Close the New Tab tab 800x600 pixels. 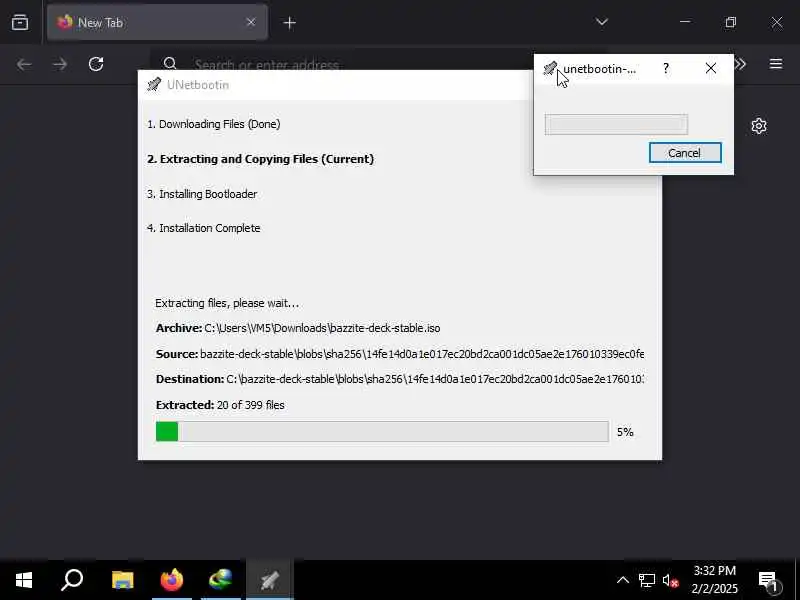tap(251, 22)
